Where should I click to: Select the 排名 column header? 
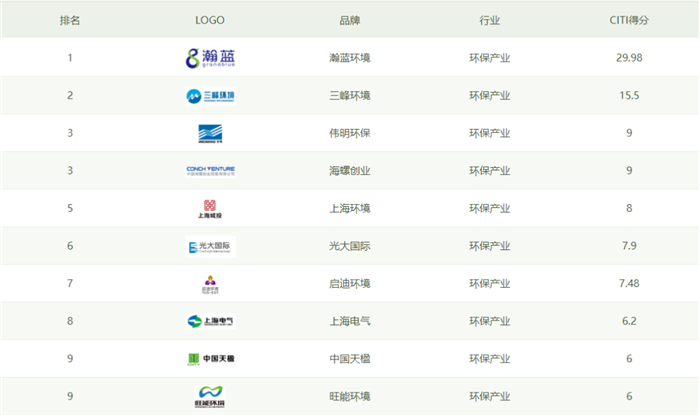click(x=70, y=20)
